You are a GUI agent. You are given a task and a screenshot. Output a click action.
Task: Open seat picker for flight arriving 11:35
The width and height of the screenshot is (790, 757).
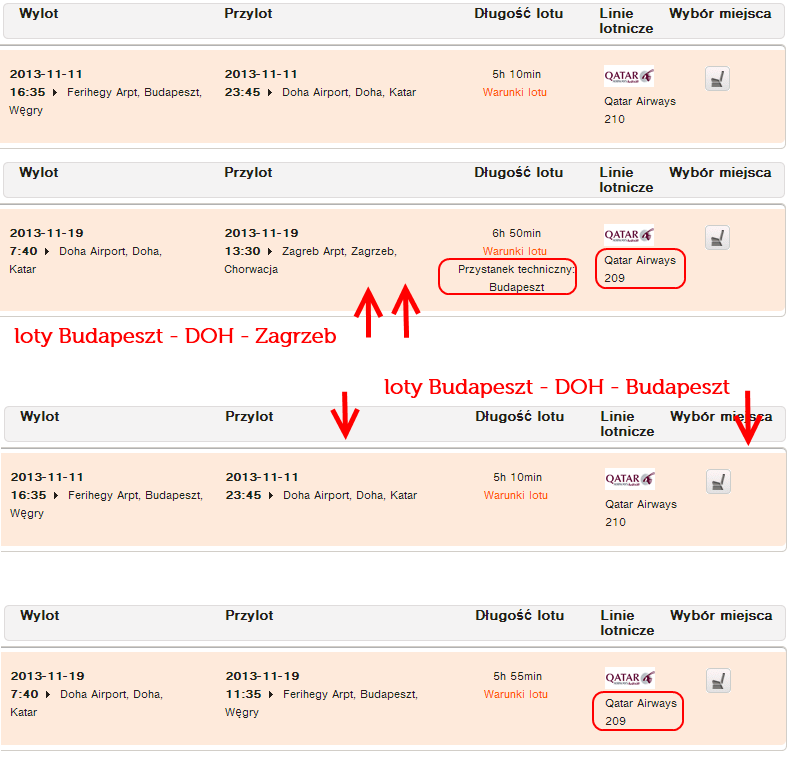click(717, 681)
